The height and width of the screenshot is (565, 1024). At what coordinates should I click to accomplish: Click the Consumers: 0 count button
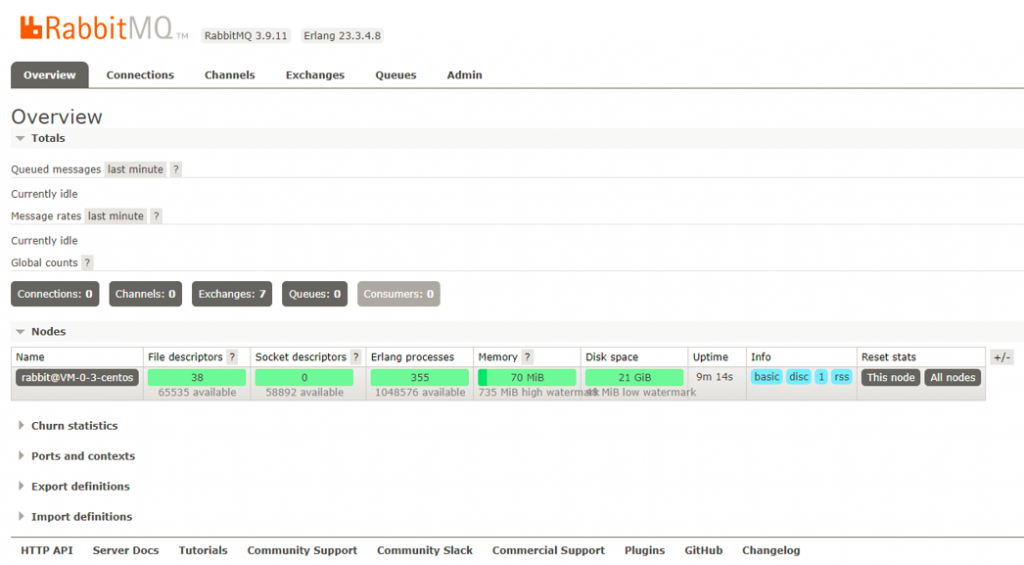[398, 294]
